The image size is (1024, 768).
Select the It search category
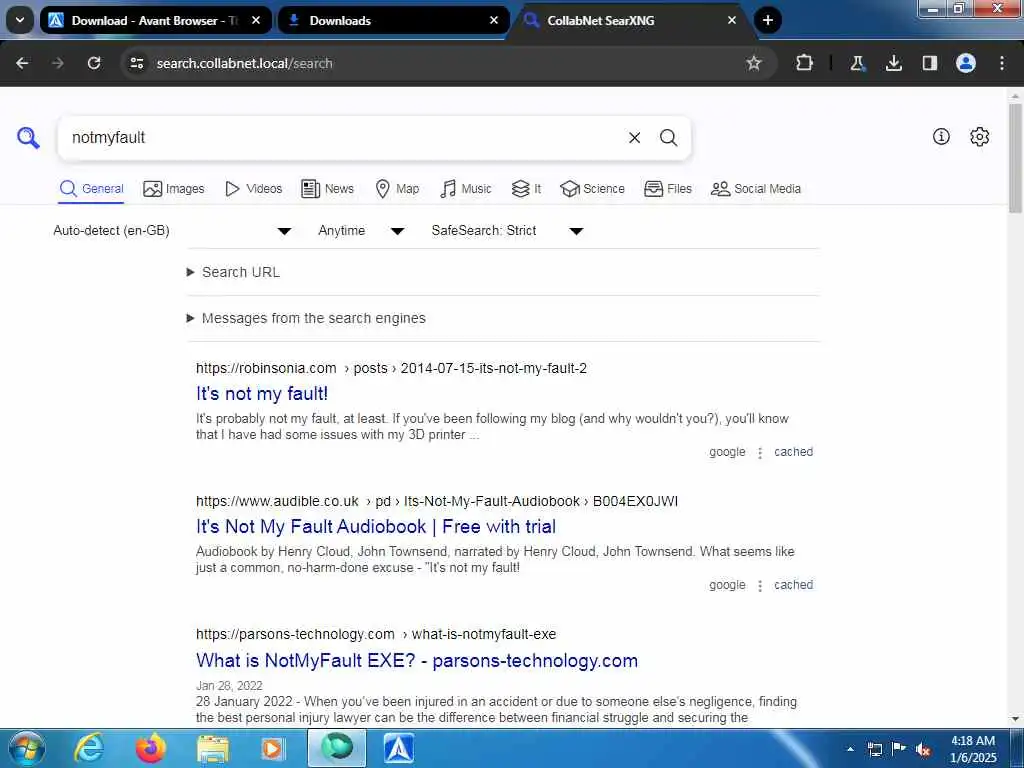[x=526, y=189]
